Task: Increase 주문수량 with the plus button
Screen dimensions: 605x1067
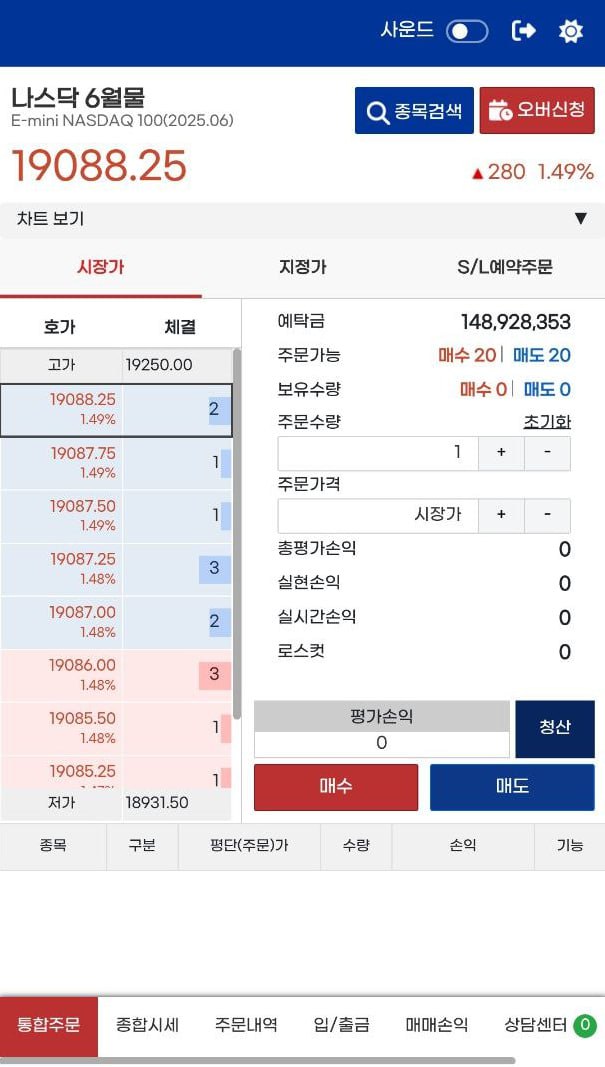Action: (x=501, y=453)
